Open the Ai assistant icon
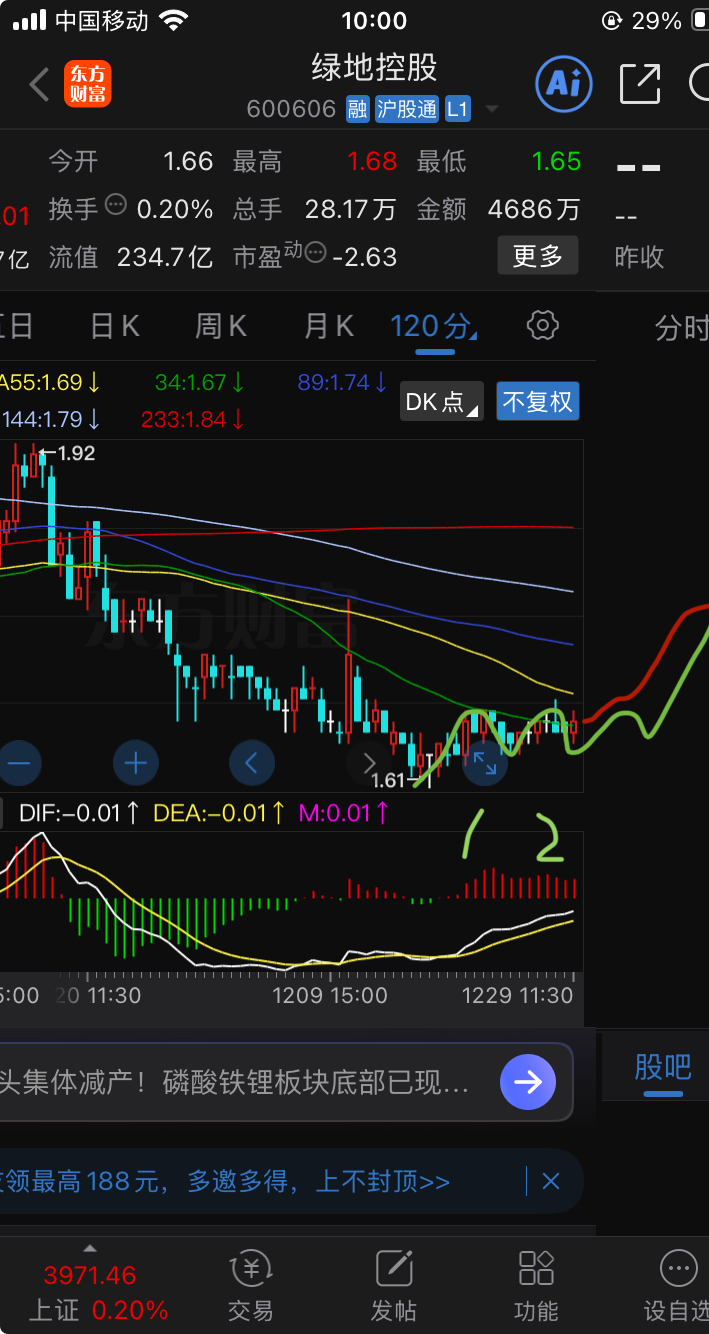 (x=564, y=83)
